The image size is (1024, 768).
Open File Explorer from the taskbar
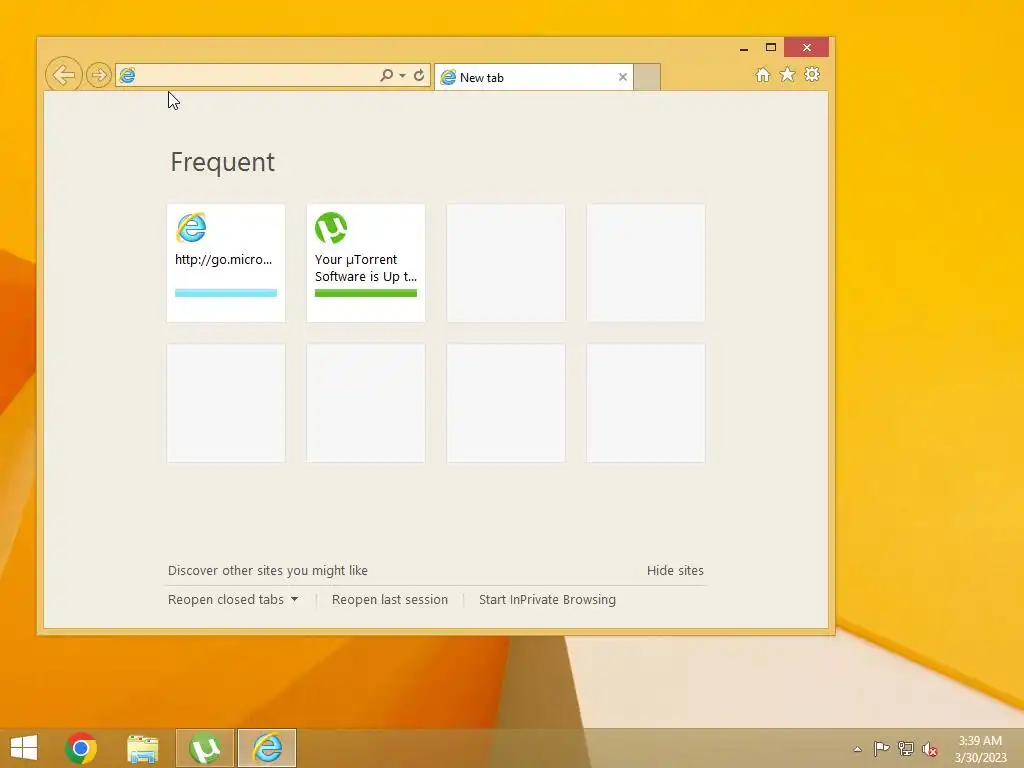(x=142, y=748)
